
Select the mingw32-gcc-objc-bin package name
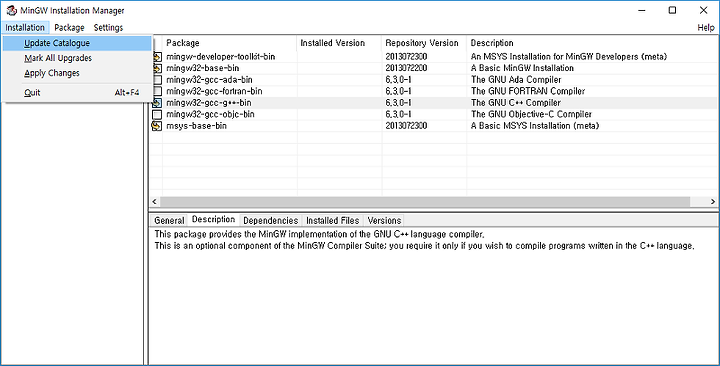tap(210, 114)
